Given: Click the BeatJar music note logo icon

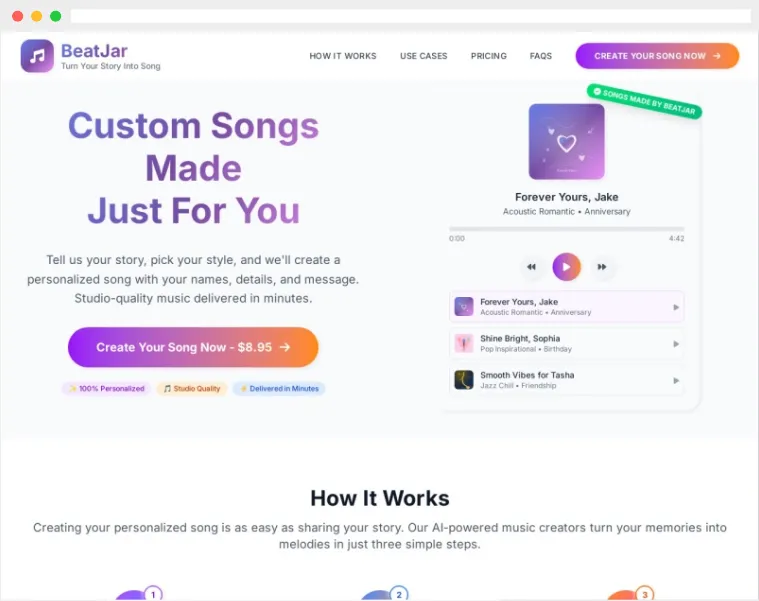Looking at the screenshot, I should (x=37, y=56).
